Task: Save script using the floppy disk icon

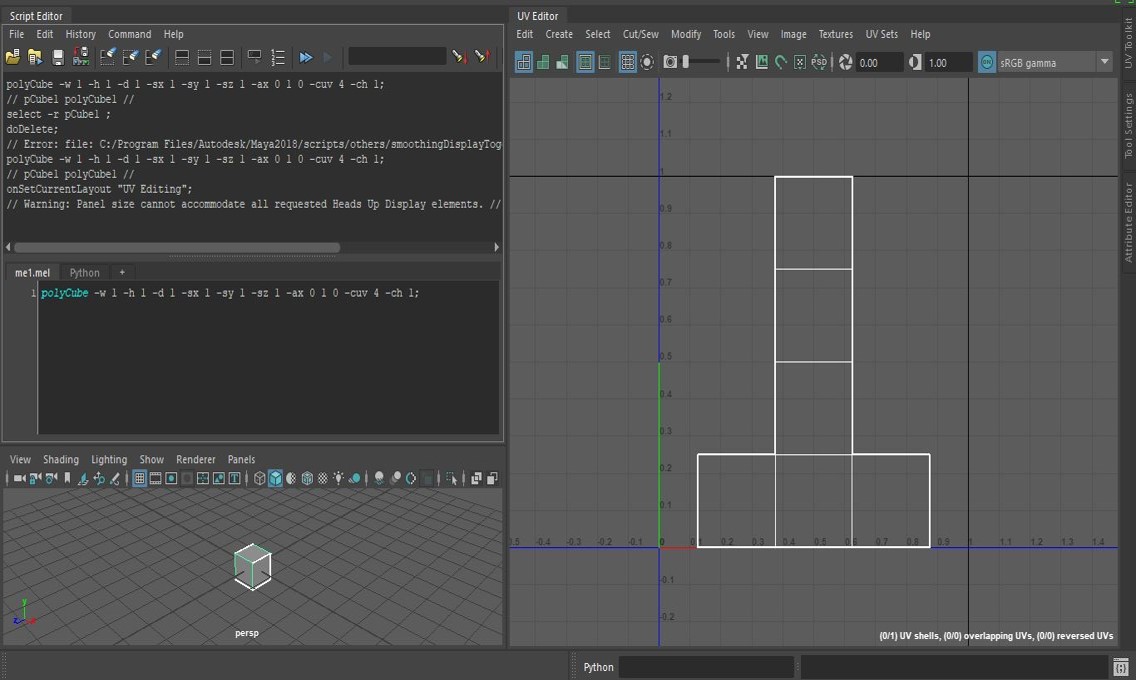Action: pos(58,57)
